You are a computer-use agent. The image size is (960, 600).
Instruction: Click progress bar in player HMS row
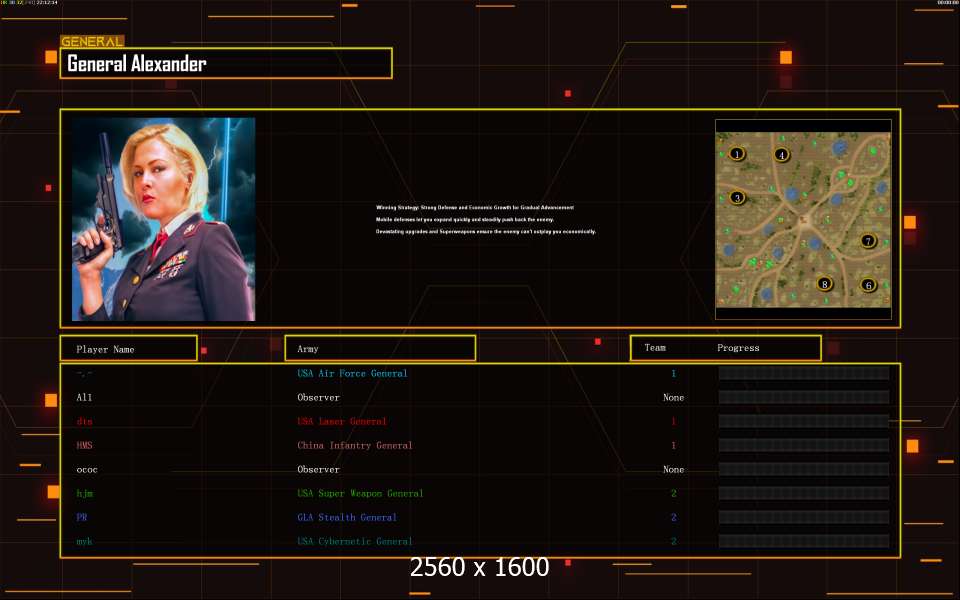[804, 445]
